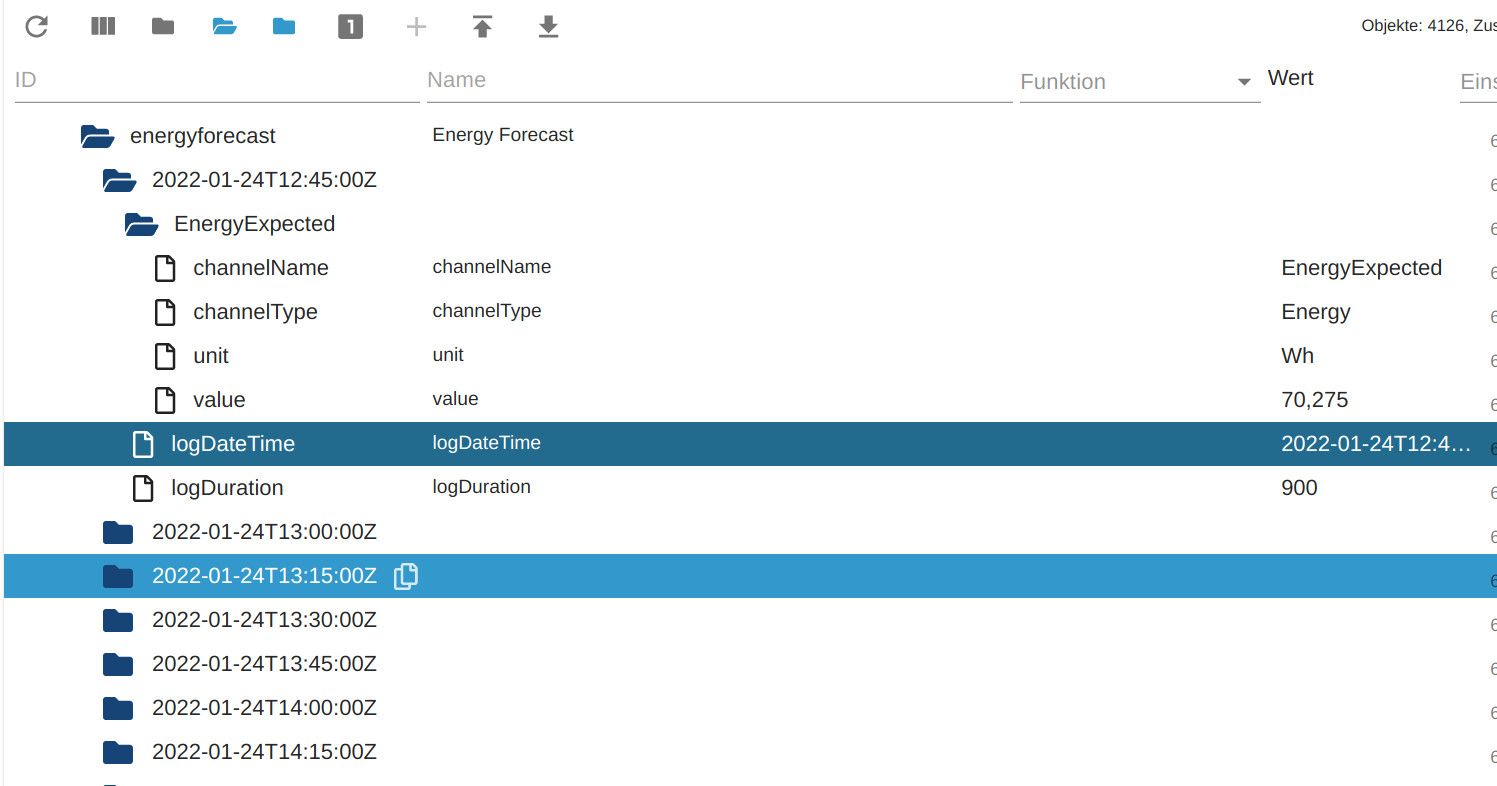Image resolution: width=1497 pixels, height=786 pixels.
Task: Add a new object with plus icon
Action: pos(416,27)
